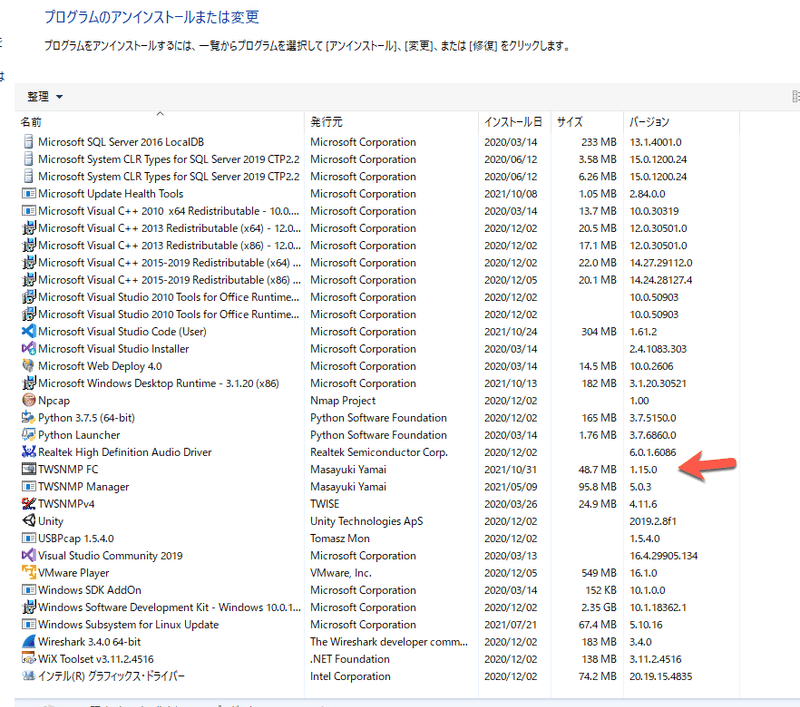
Task: Click the publisher Intel Corporation
Action: tap(350, 676)
